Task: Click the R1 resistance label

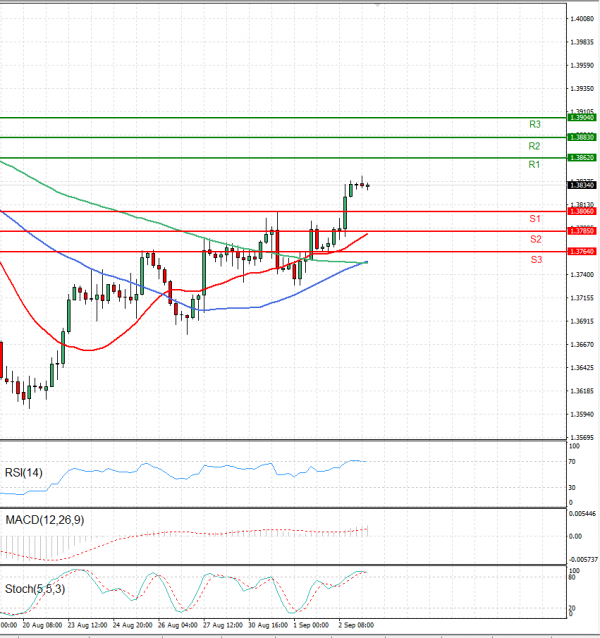Action: pos(534,165)
